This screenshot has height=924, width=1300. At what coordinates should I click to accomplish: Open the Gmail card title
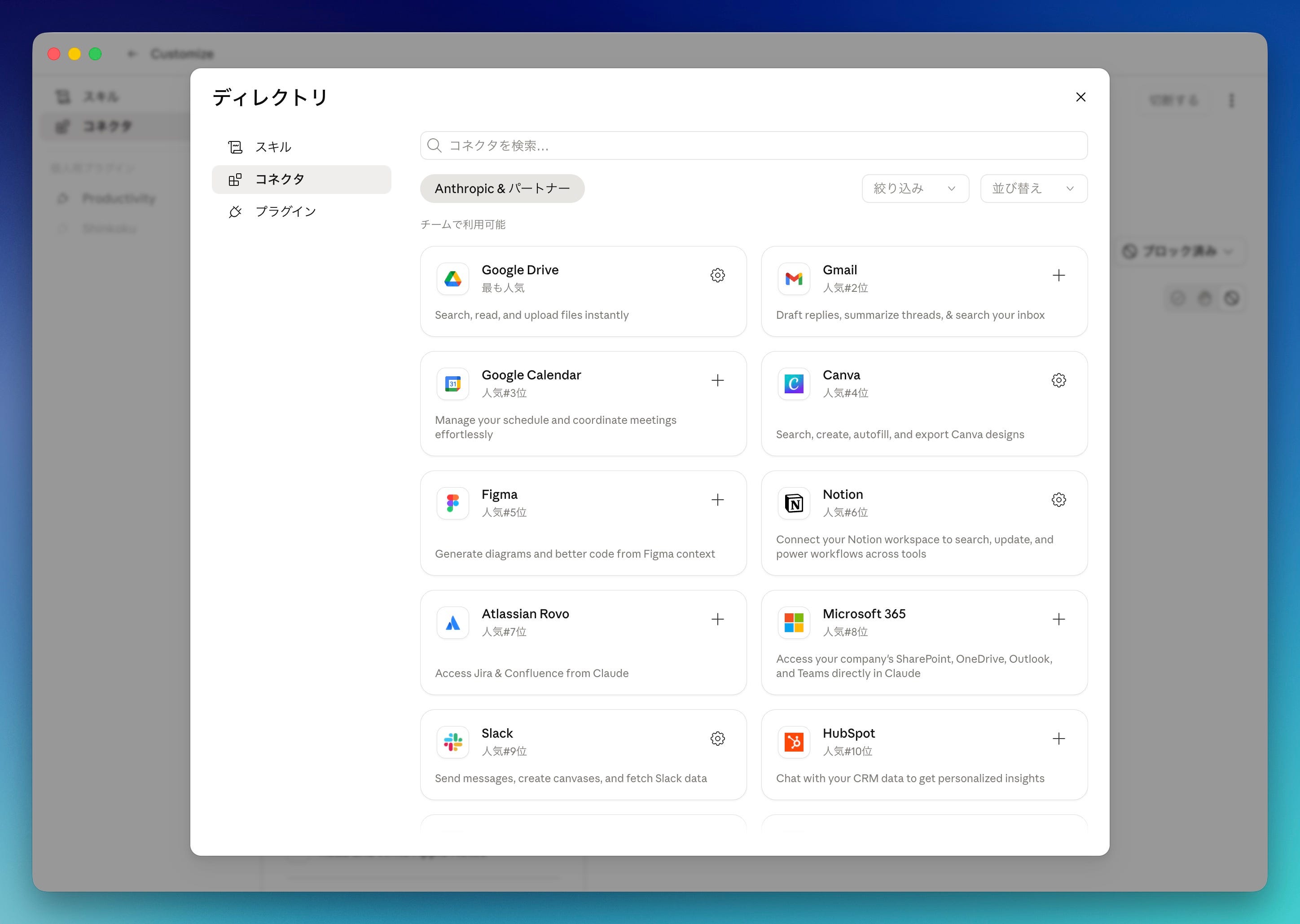[x=840, y=270]
